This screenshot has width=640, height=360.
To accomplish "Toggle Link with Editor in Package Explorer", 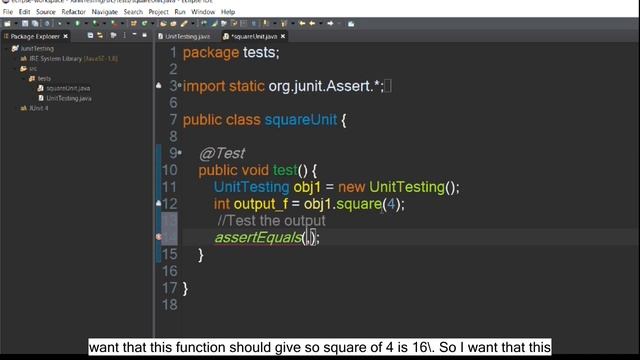I will pos(100,36).
